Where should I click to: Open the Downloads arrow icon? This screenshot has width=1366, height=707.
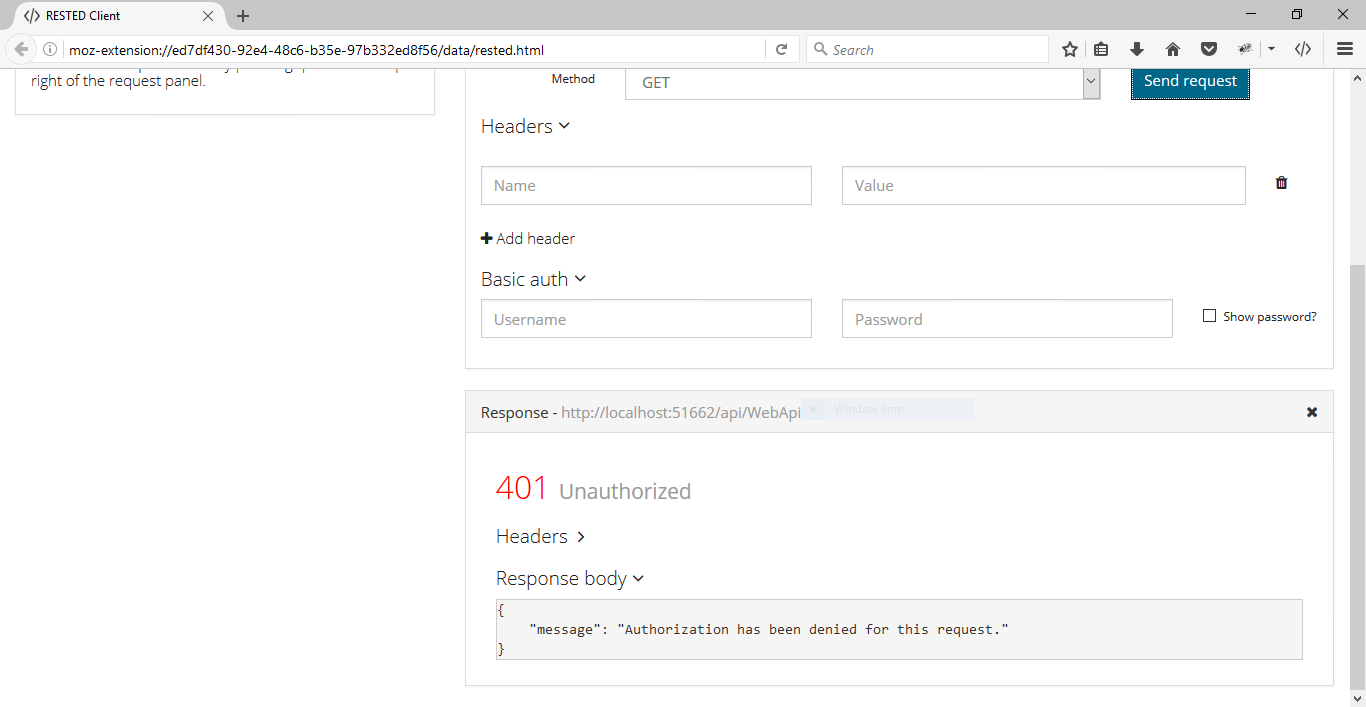point(1137,49)
